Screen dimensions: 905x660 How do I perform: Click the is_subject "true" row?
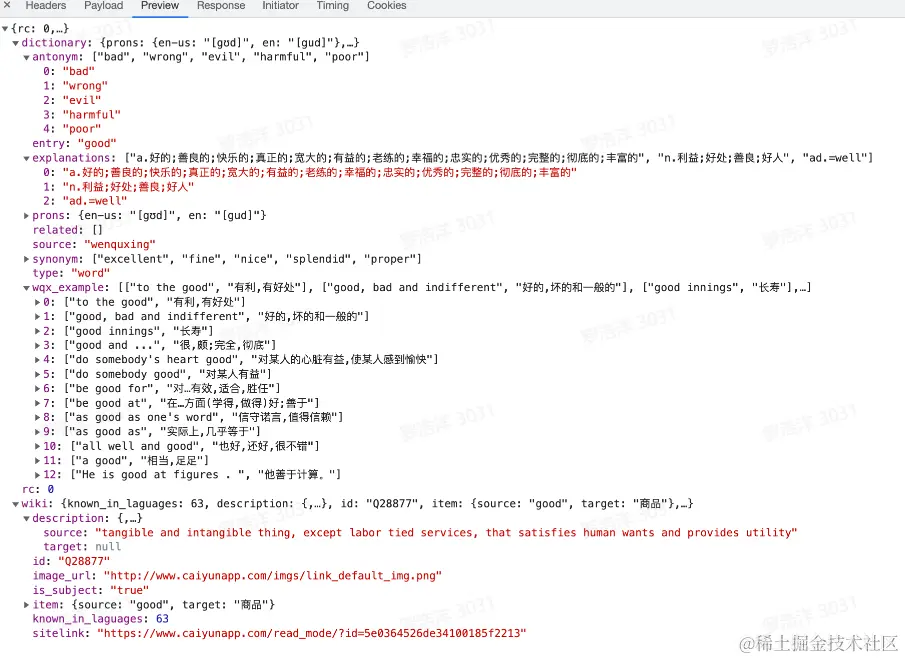(91, 590)
